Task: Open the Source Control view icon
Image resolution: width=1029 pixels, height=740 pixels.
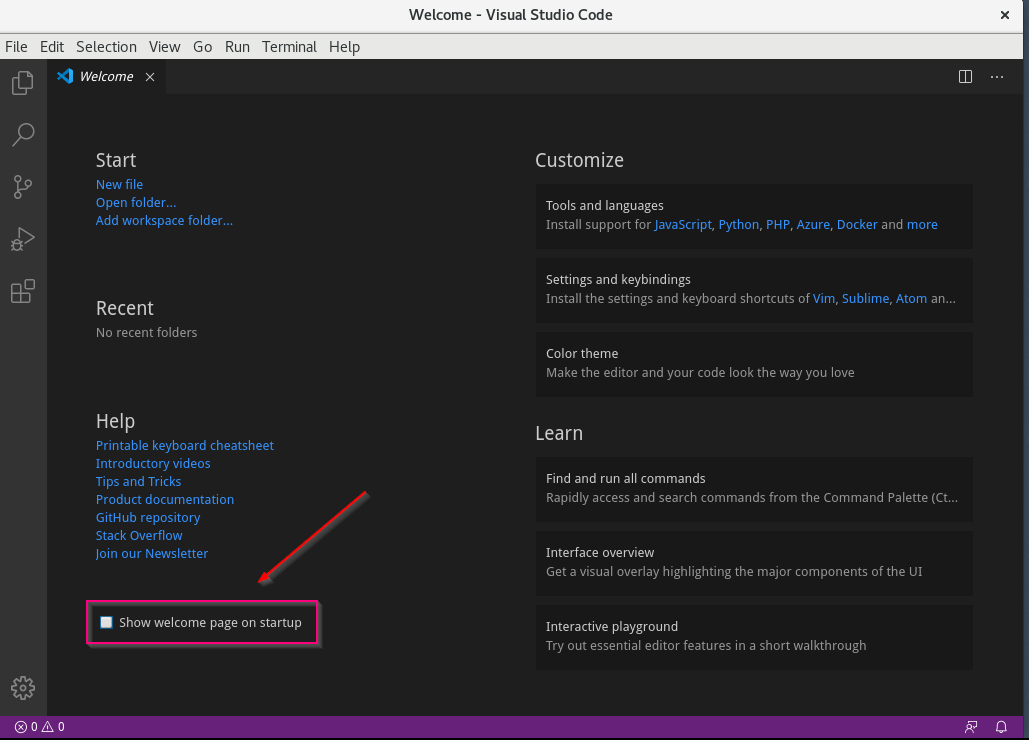Action: [22, 186]
